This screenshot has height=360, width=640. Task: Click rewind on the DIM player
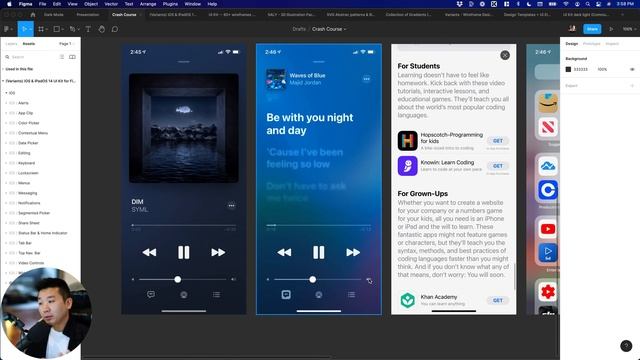149,252
